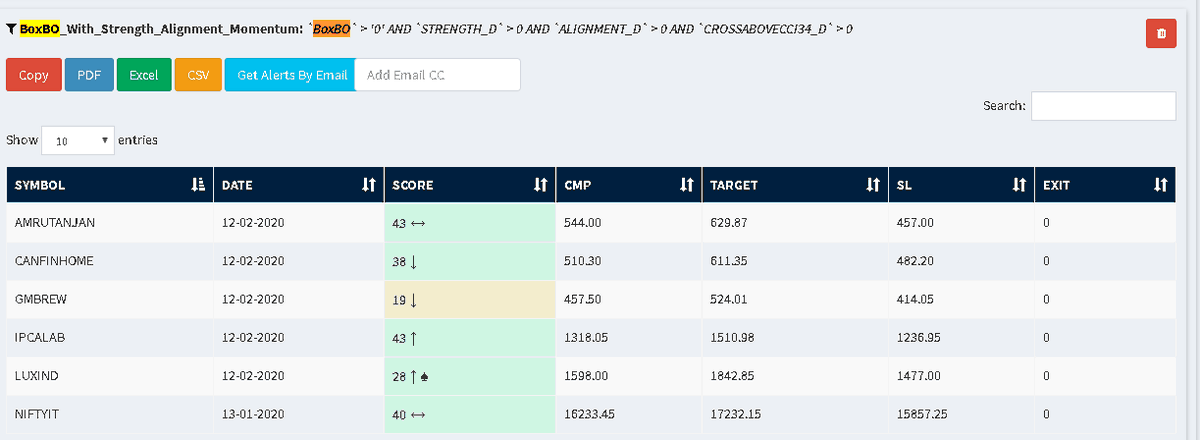Screen dimensions: 1200x440
Task: Sort table by EXIT column
Action: (x=1105, y=185)
